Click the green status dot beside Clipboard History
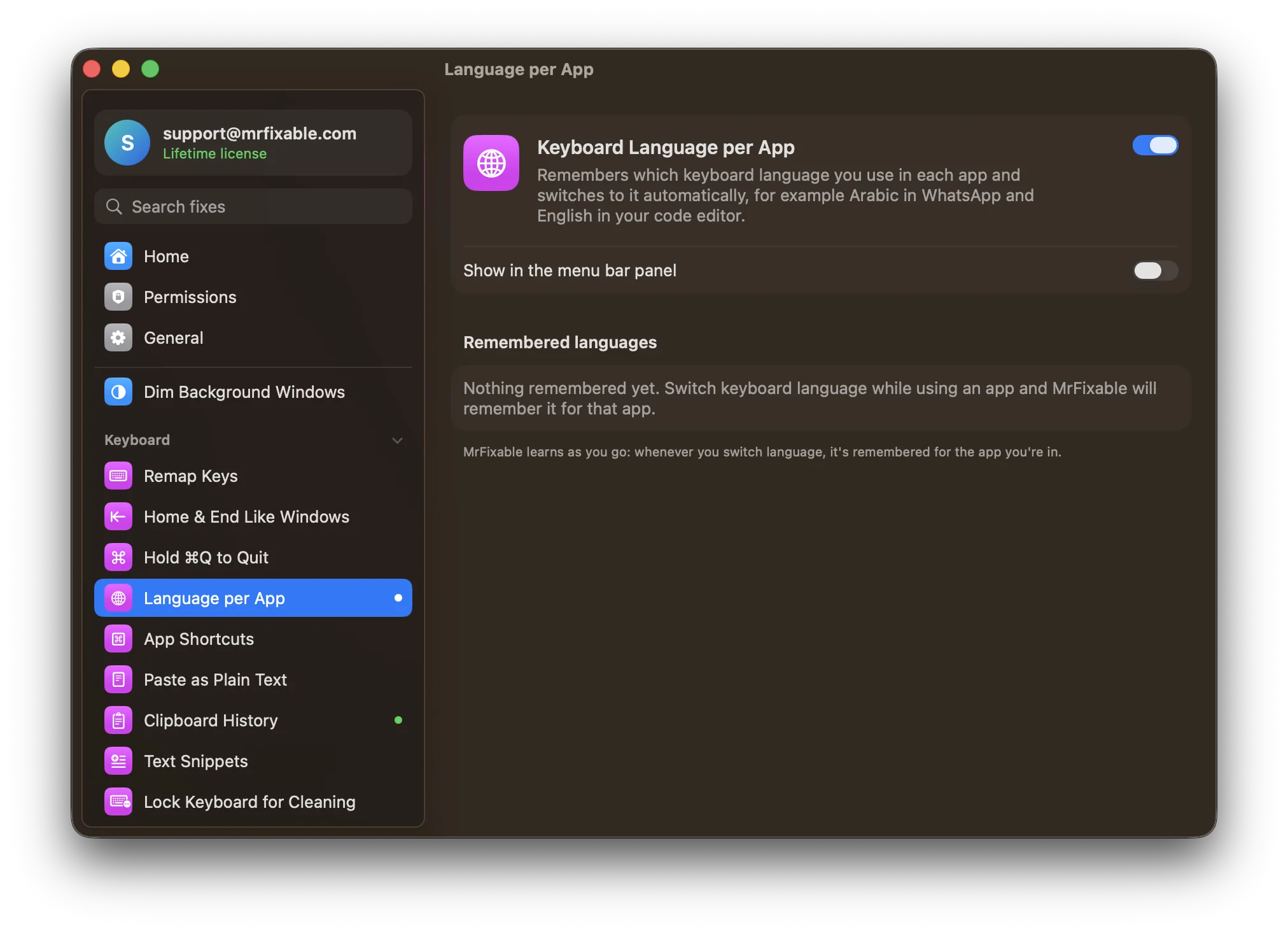Image resolution: width=1288 pixels, height=932 pixels. [x=398, y=720]
